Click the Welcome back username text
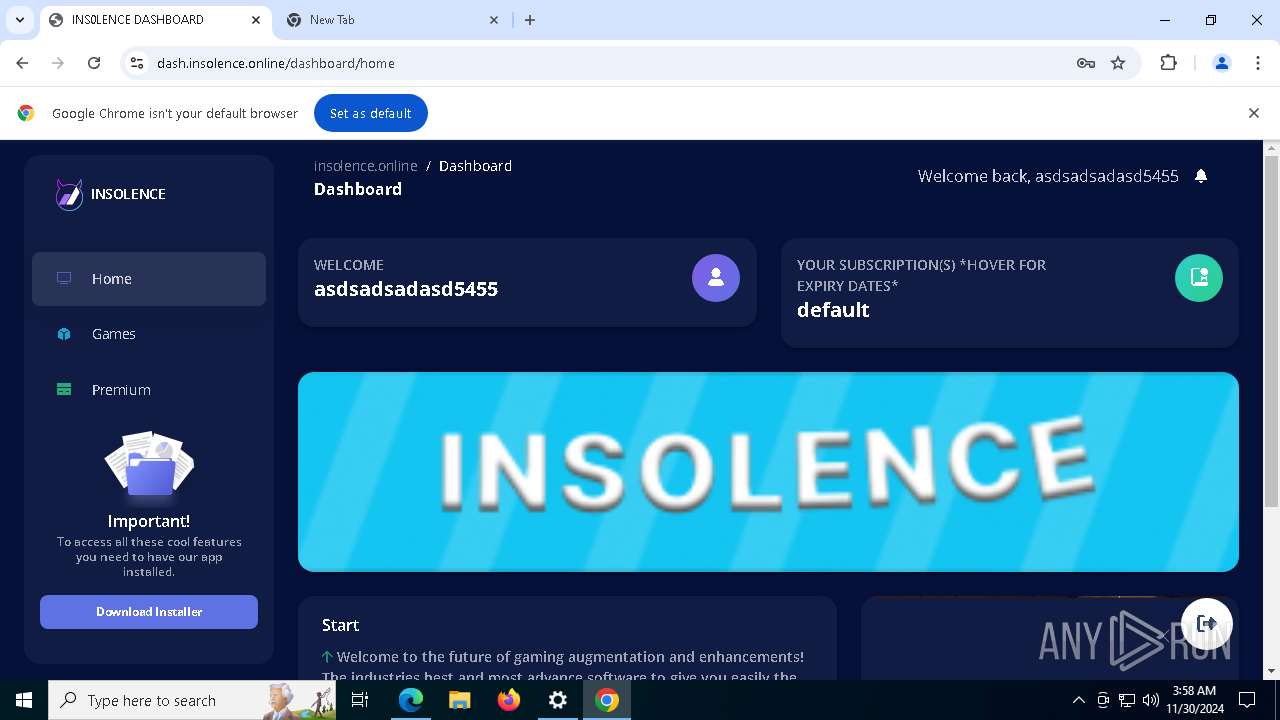 (x=1048, y=176)
